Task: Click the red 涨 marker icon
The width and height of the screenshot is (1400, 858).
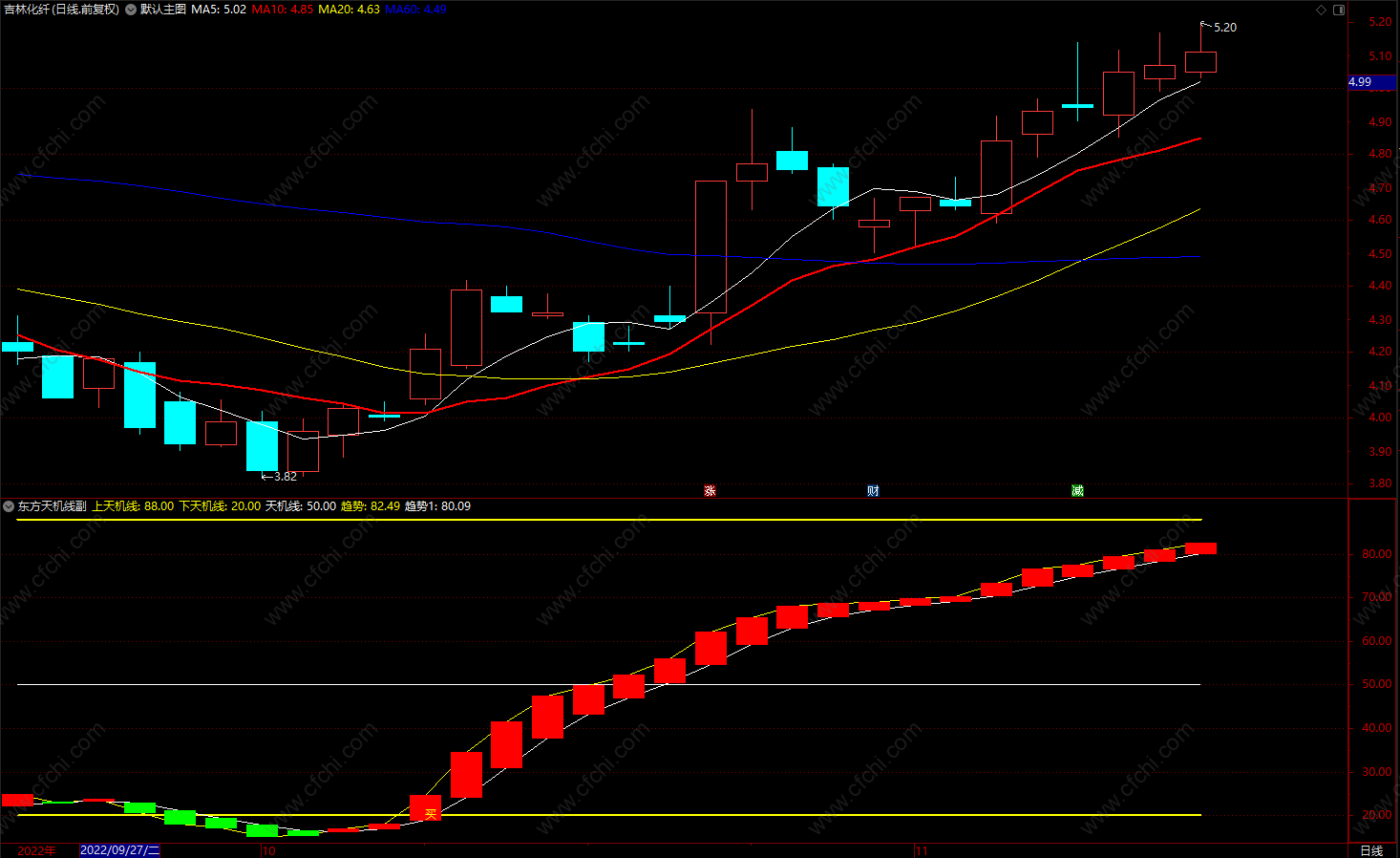Action: pyautogui.click(x=710, y=490)
